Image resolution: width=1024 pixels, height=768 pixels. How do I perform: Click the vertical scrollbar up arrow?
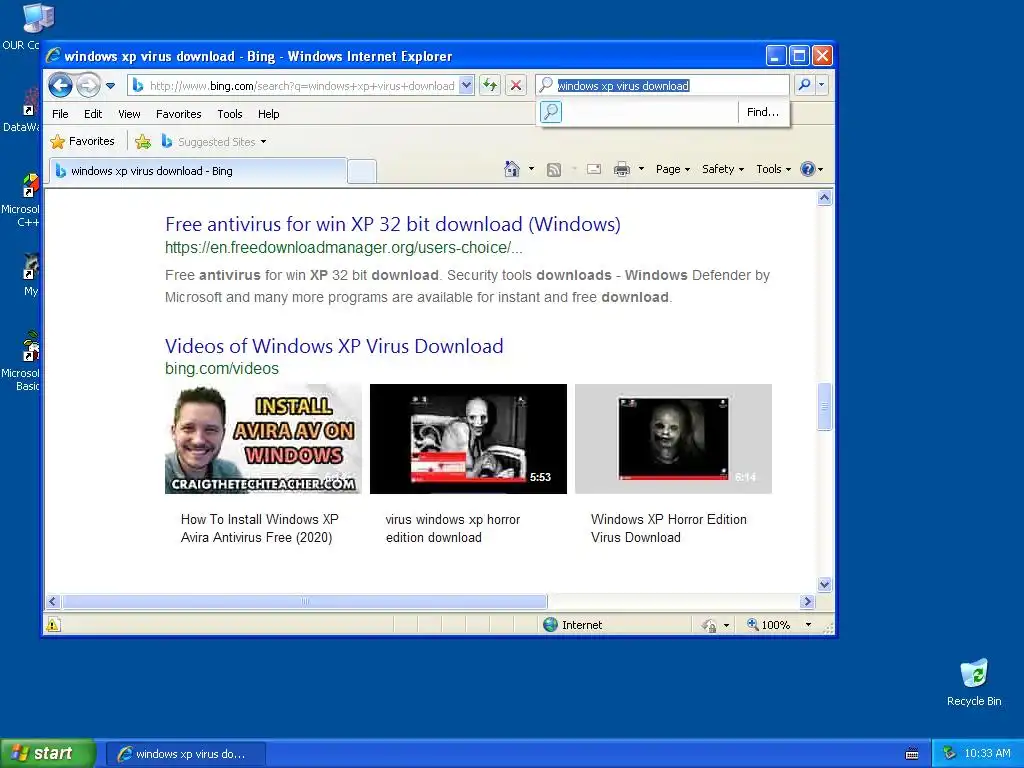825,198
